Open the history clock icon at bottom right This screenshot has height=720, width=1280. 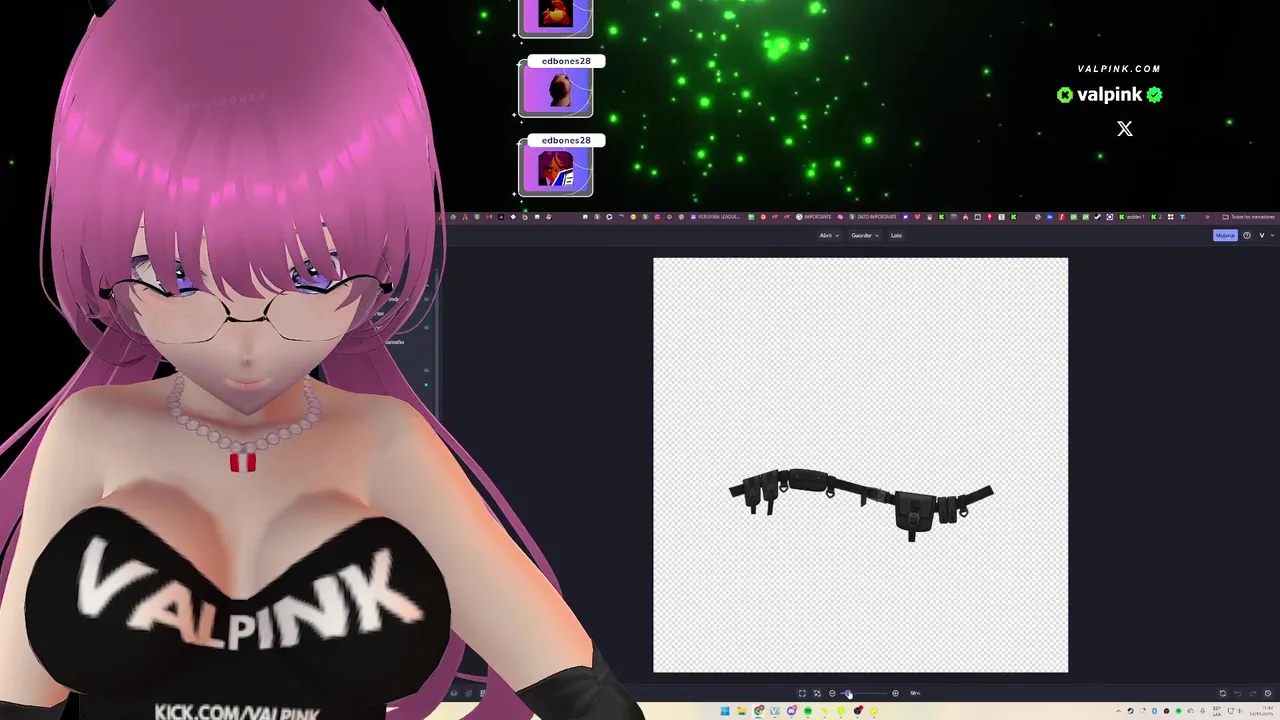pyautogui.click(x=1268, y=693)
